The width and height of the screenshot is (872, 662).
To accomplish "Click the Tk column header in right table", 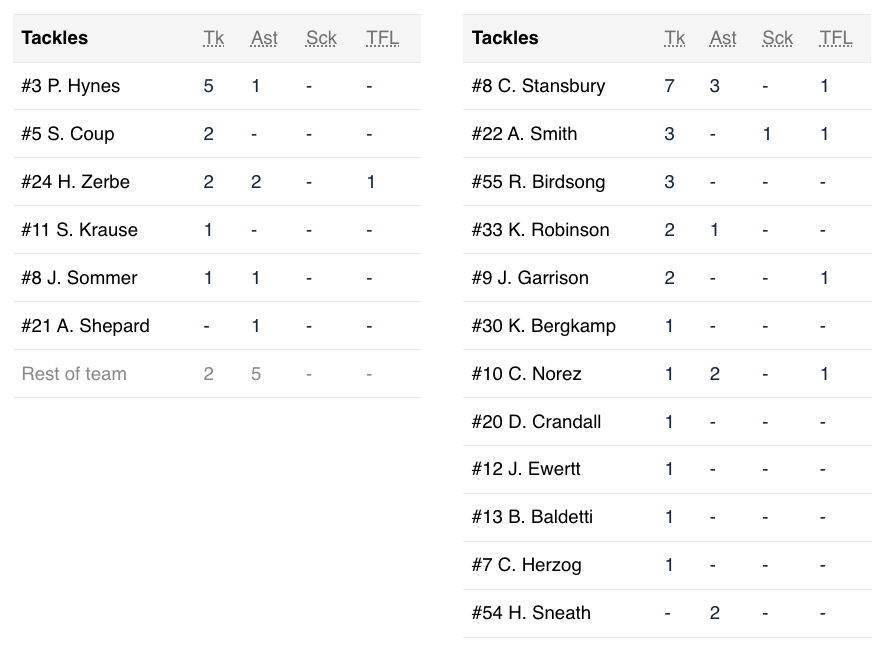I will pos(675,38).
